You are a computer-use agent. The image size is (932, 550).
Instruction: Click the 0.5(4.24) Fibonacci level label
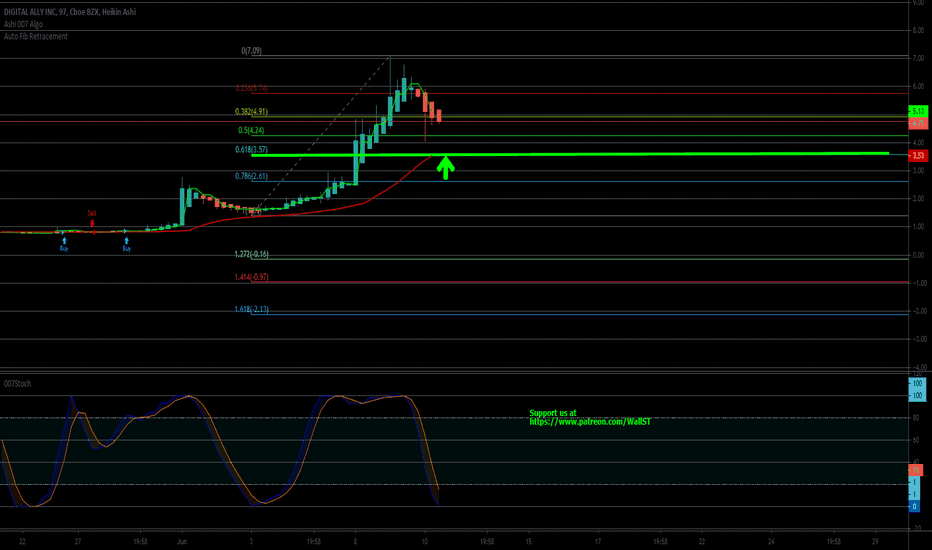pos(251,130)
